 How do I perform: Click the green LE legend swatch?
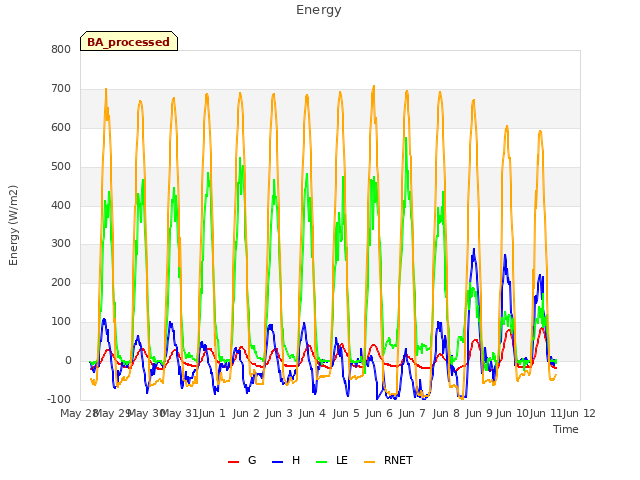tap(322, 462)
